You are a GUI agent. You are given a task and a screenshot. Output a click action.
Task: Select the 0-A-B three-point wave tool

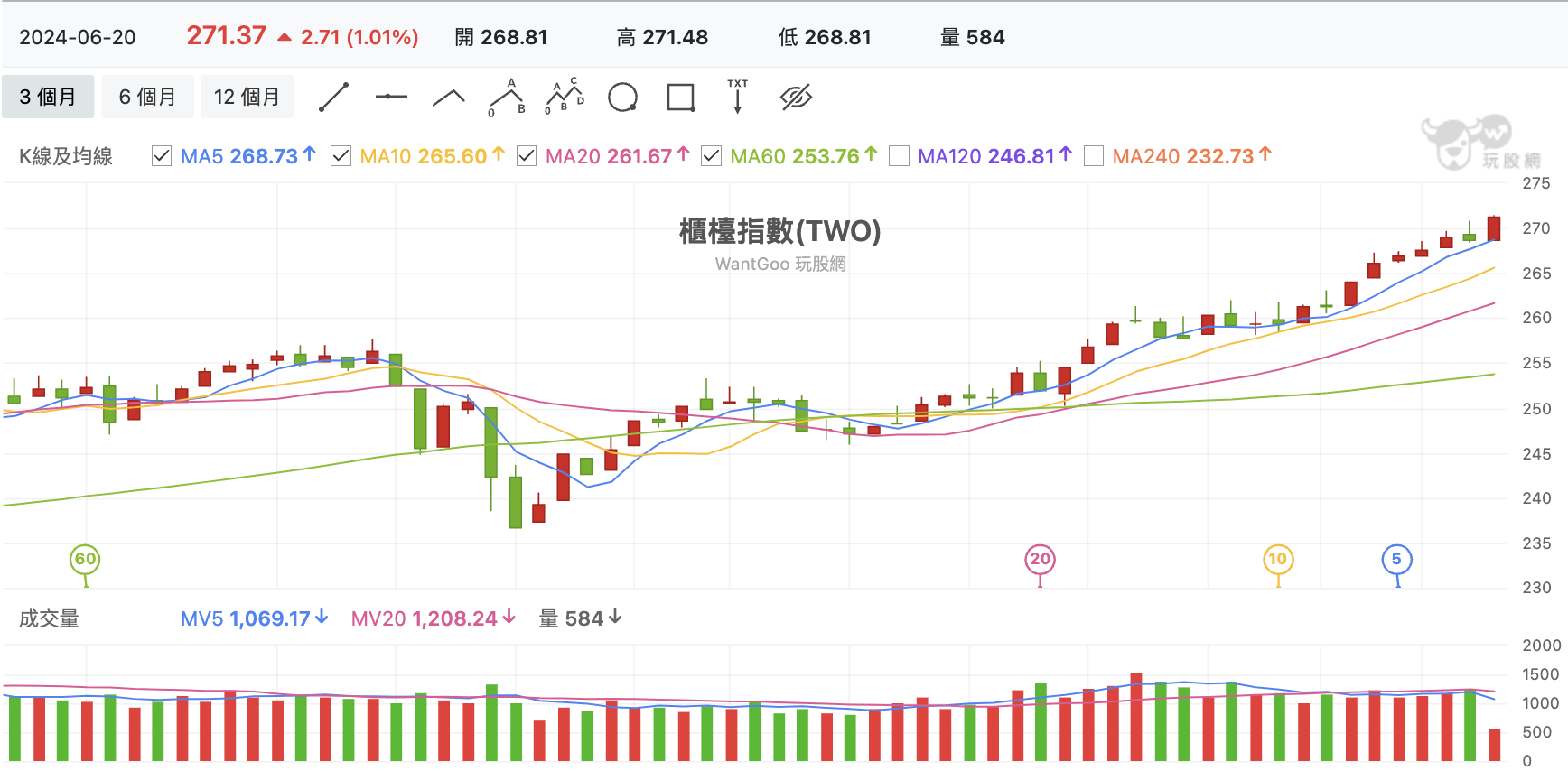[507, 98]
